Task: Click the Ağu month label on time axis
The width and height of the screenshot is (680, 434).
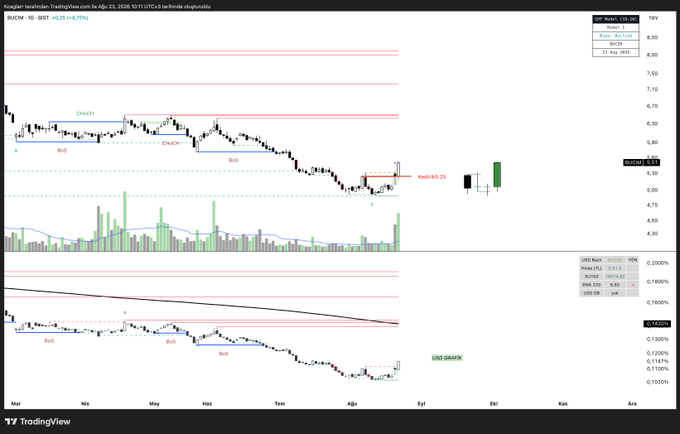Action: (352, 404)
